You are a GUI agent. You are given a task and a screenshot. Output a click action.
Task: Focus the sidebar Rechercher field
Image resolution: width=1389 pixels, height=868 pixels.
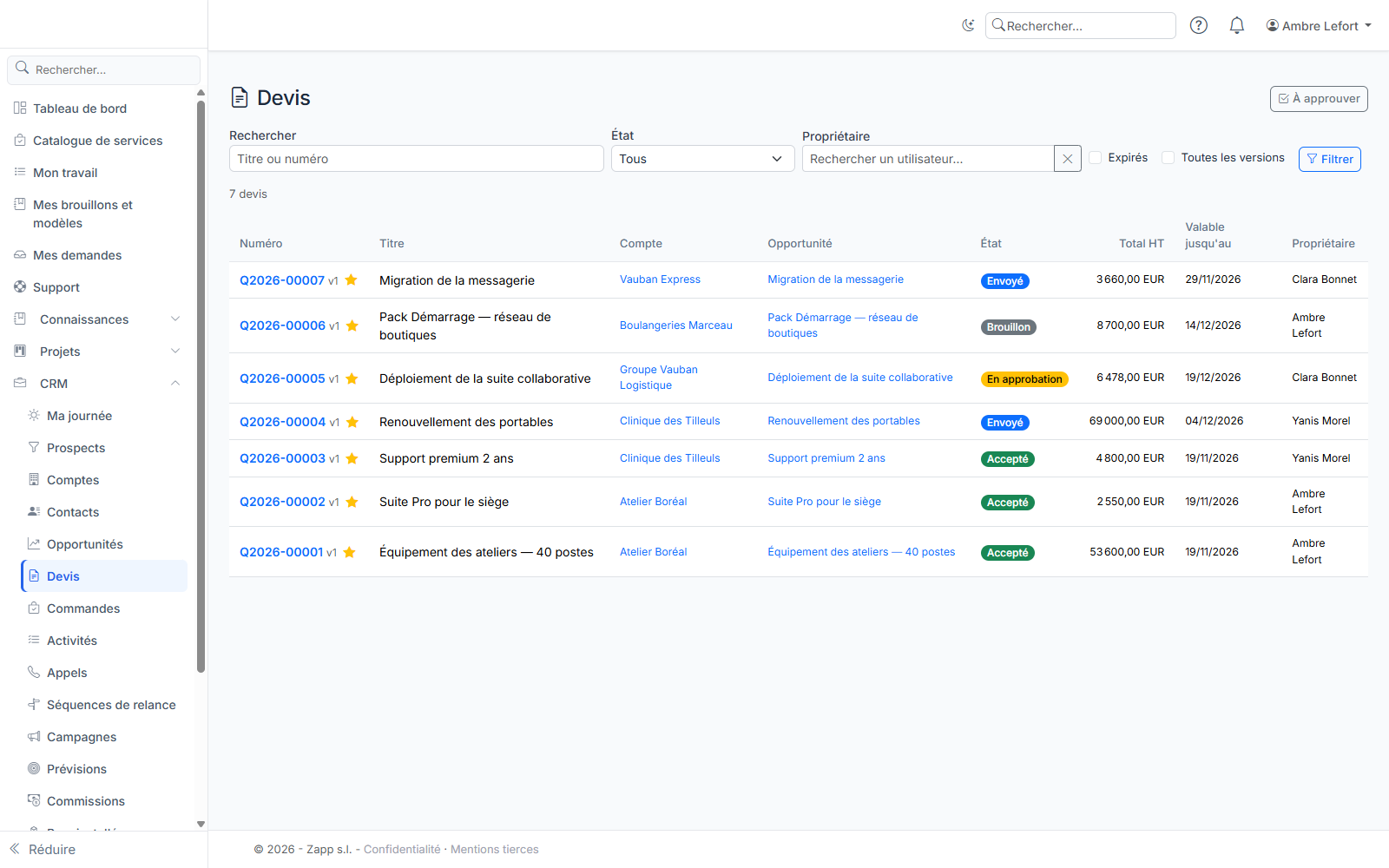point(104,69)
